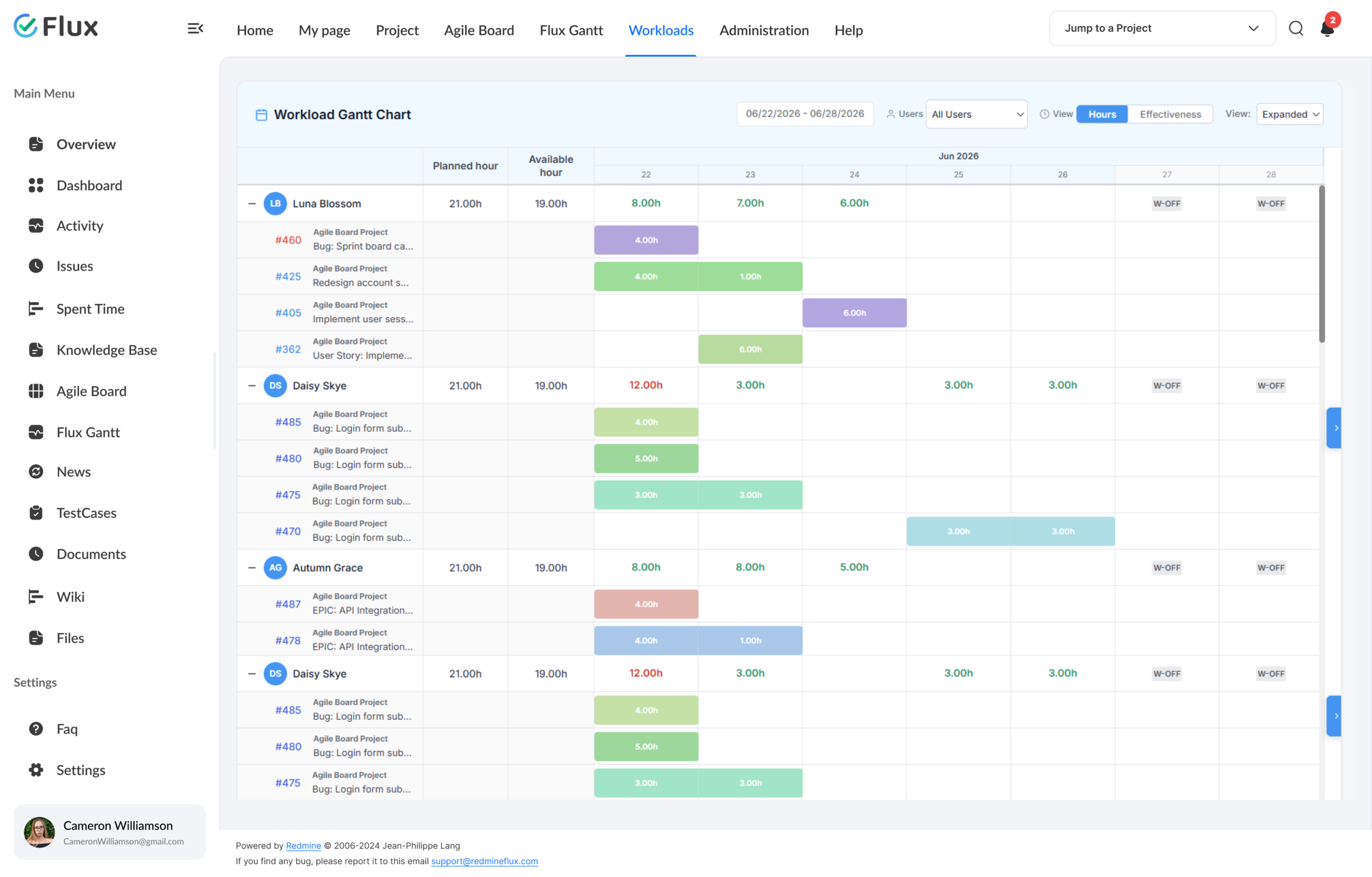Viewport: 1372px width, 877px height.
Task: Open the All Users dropdown
Action: coord(976,114)
